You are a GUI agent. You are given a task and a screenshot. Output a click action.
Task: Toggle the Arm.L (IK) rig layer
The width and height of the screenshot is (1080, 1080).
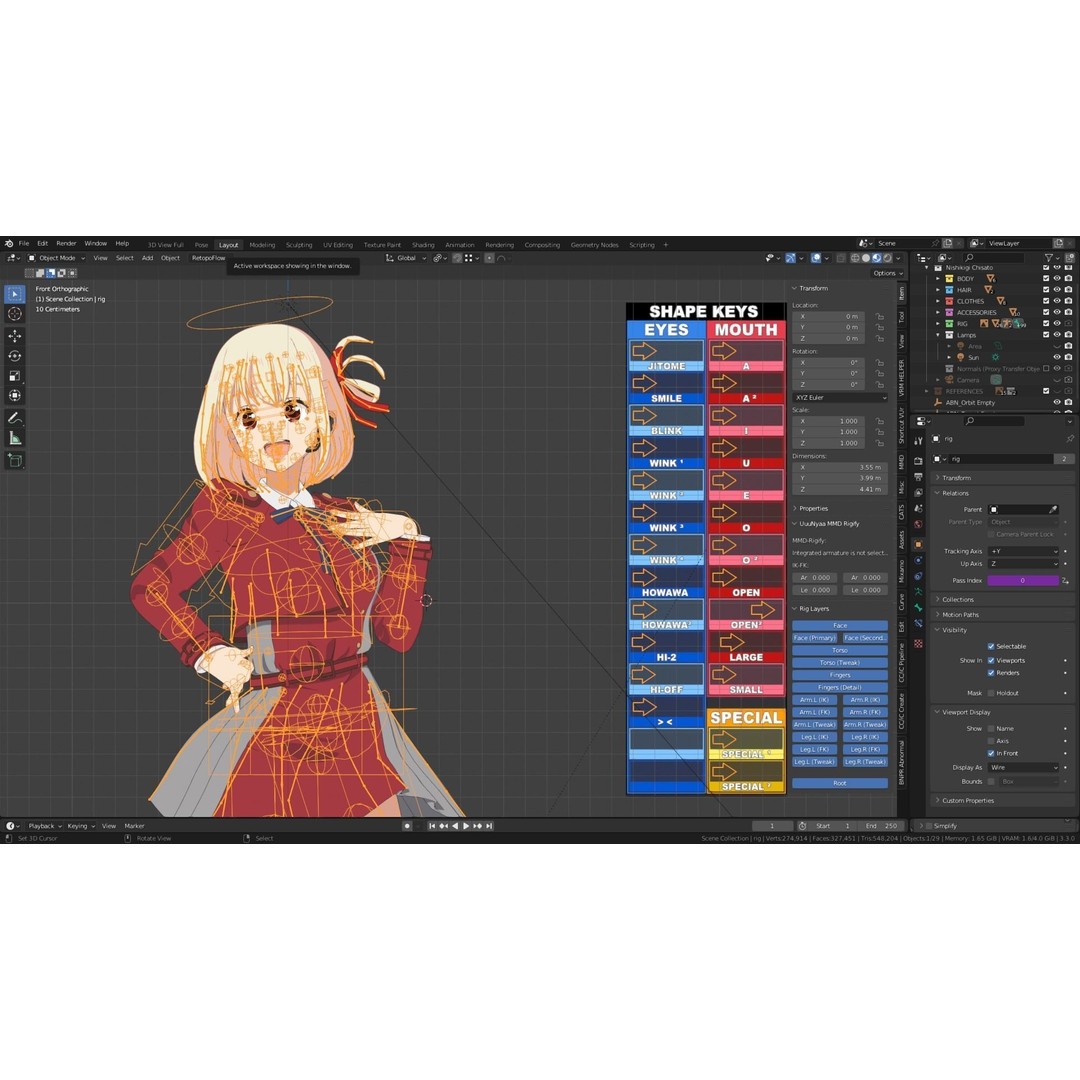click(814, 700)
